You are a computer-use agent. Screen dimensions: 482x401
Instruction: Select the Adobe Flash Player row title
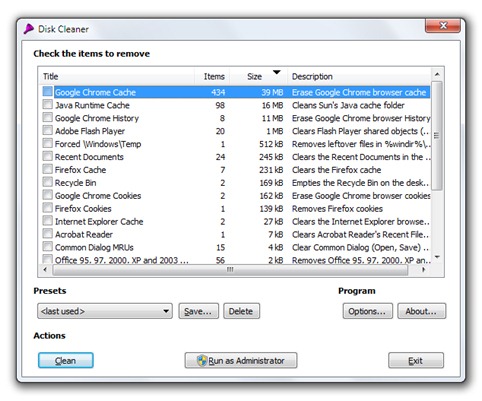[90, 131]
